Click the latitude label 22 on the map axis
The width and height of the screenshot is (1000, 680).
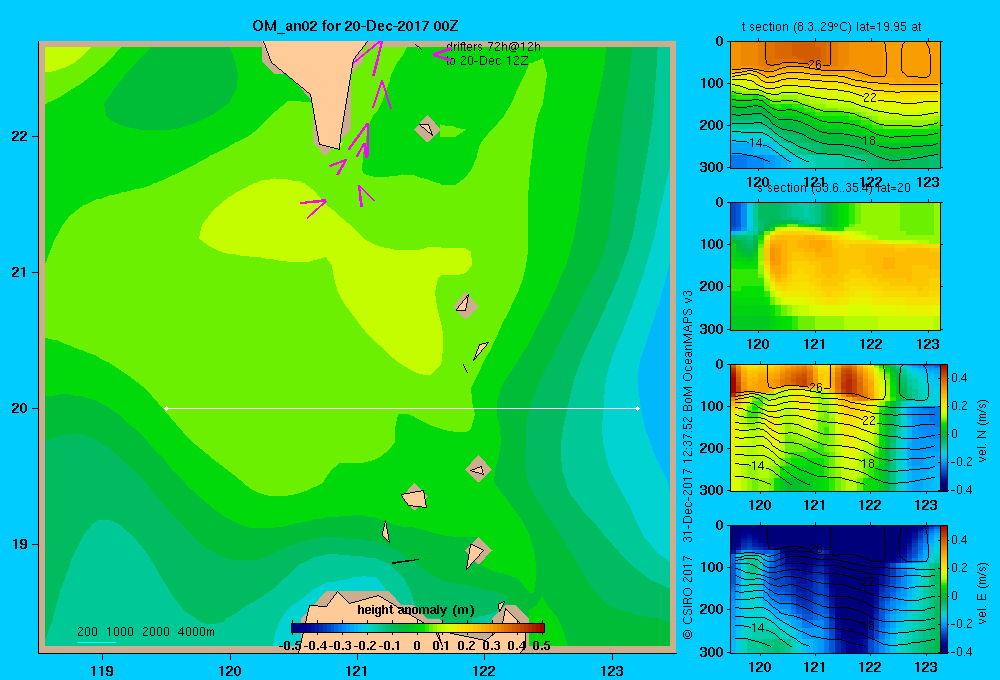[20, 137]
